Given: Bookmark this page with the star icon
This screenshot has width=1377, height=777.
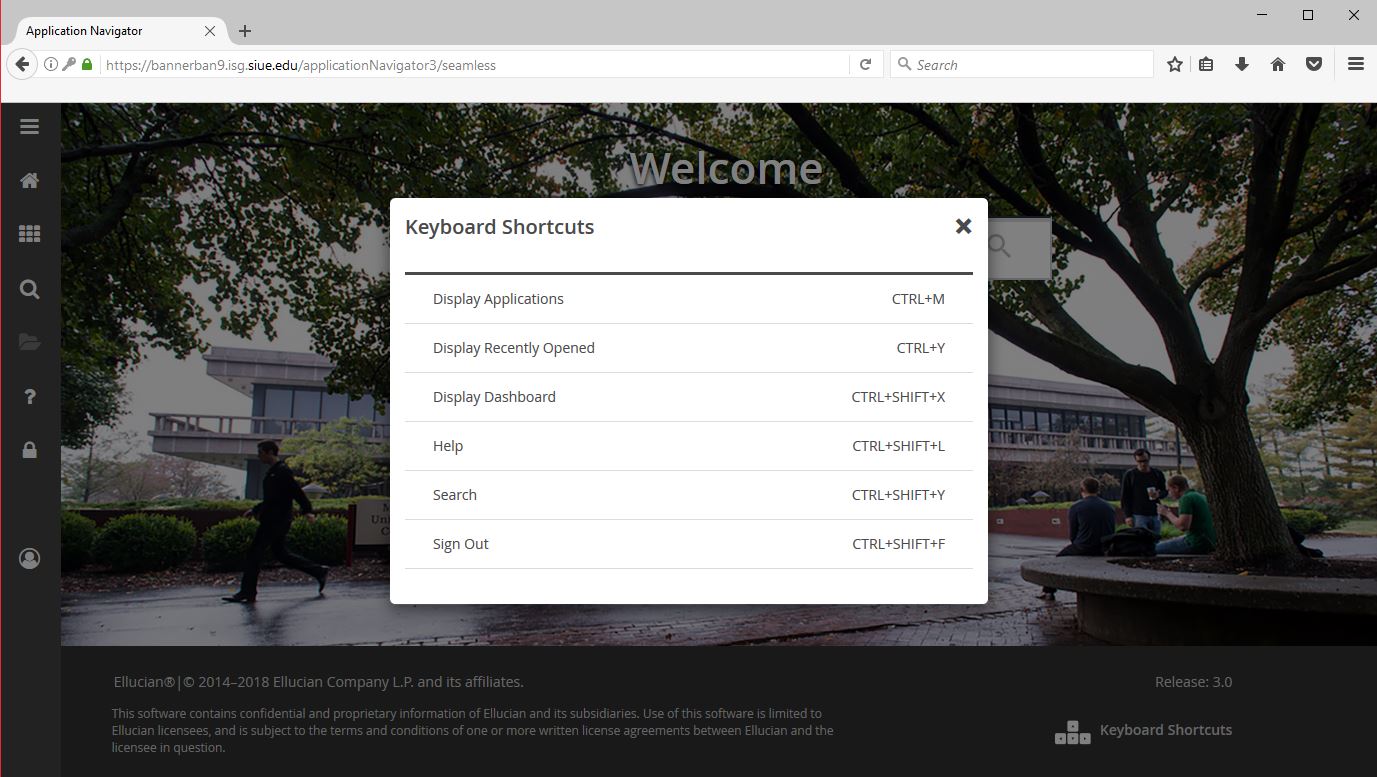Looking at the screenshot, I should tap(1175, 65).
